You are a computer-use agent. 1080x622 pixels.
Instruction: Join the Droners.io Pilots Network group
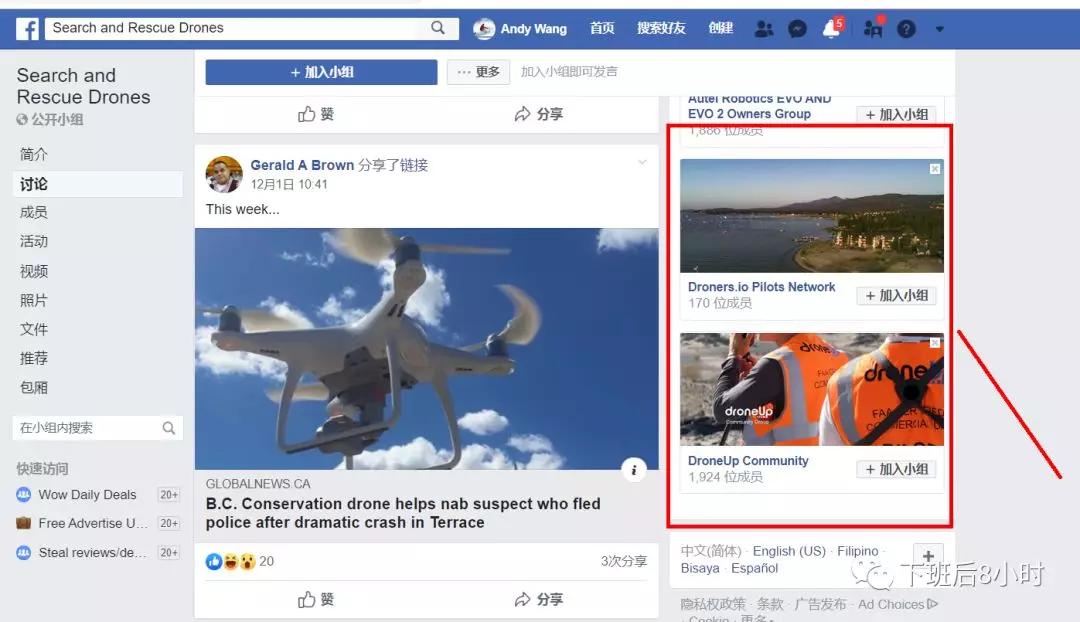896,296
